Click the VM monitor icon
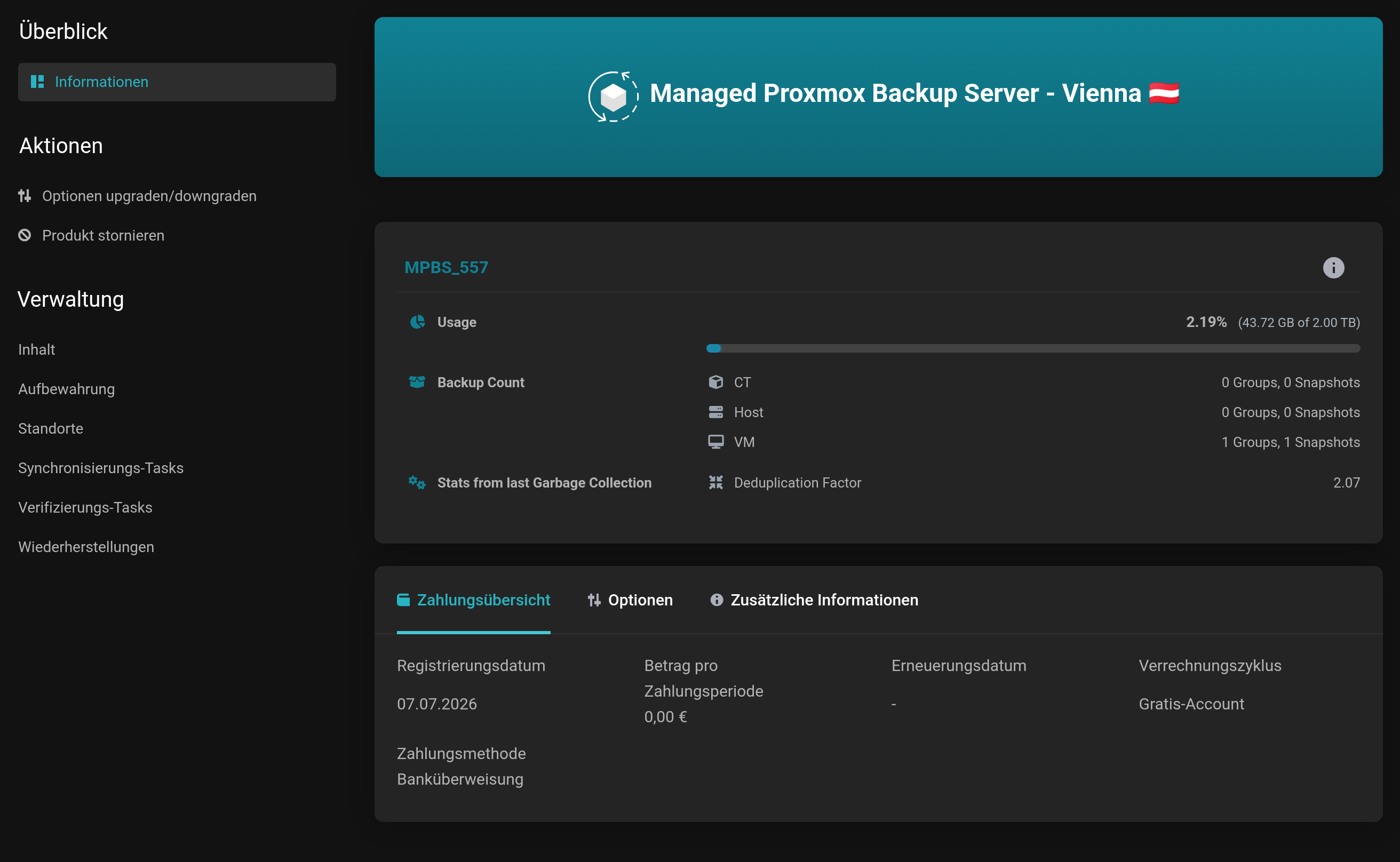The height and width of the screenshot is (862, 1400). click(x=715, y=442)
